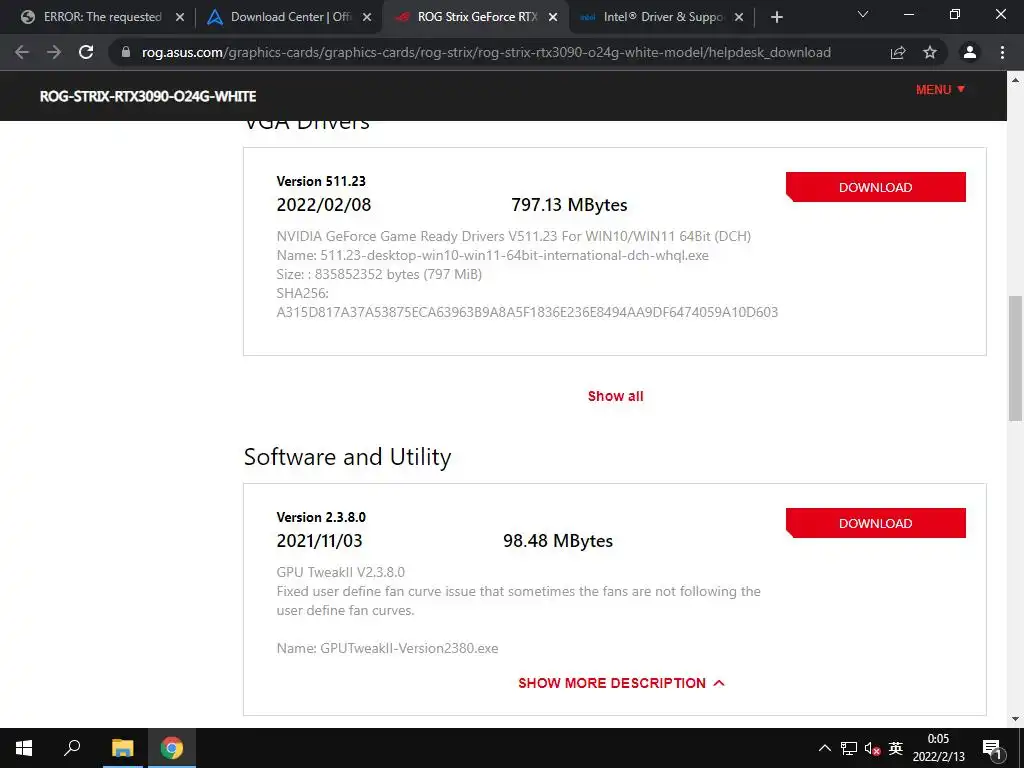Close the ROG Strix GeForce tab
Screen dimensions: 1024x768
(x=553, y=17)
